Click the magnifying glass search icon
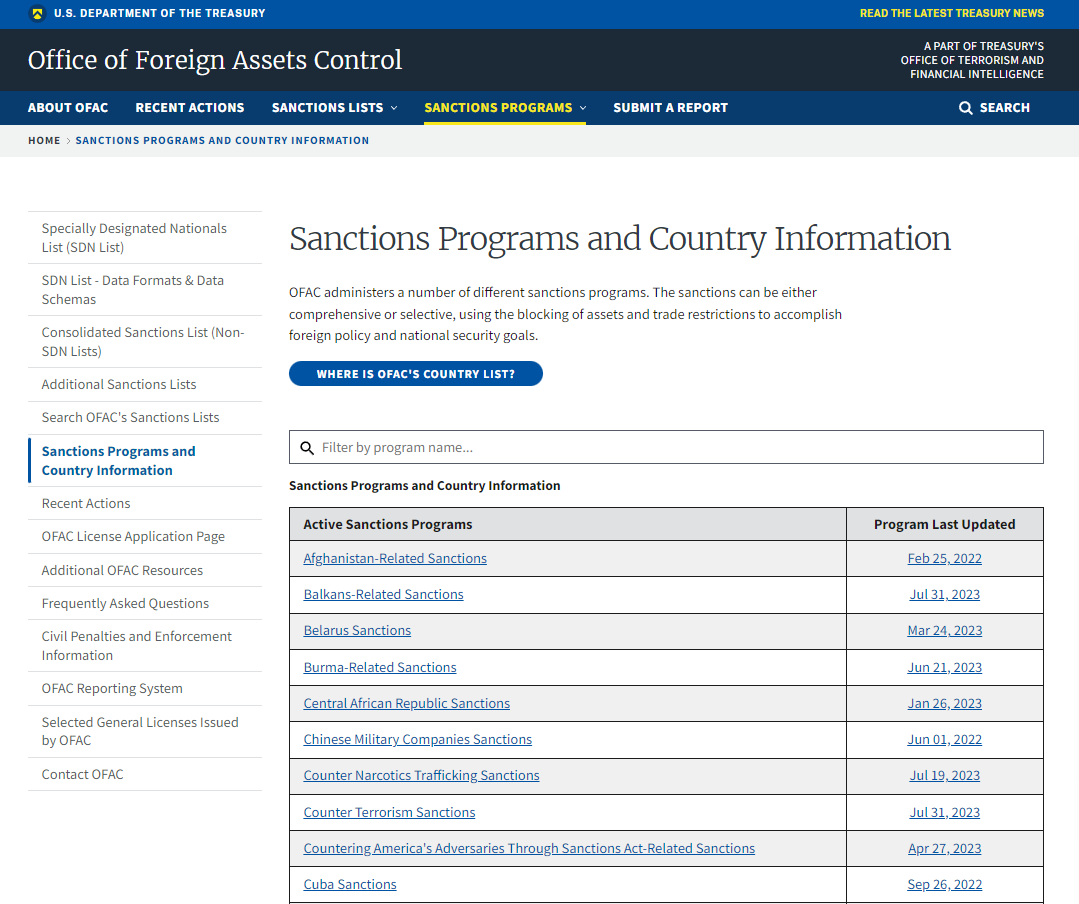Viewport: 1079px width, 904px height. [965, 108]
